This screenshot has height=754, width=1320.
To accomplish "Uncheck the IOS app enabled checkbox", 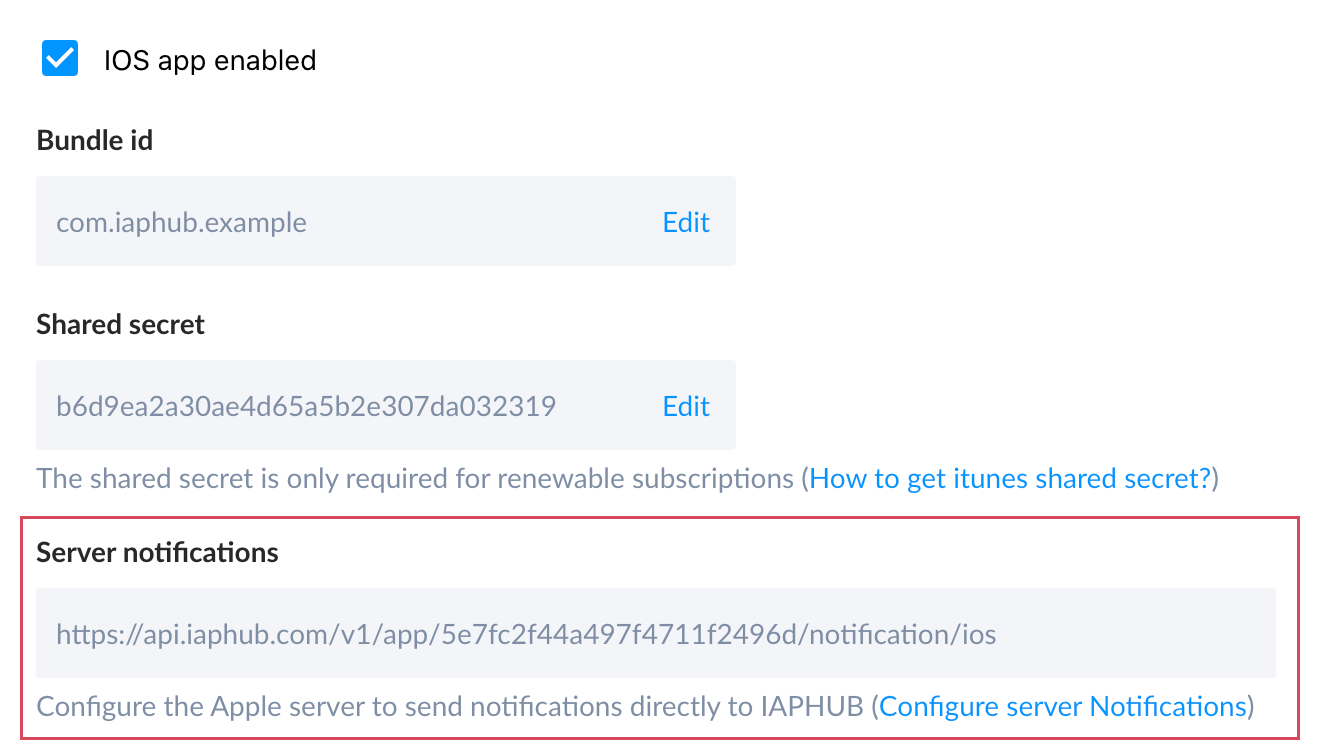I will (60, 59).
